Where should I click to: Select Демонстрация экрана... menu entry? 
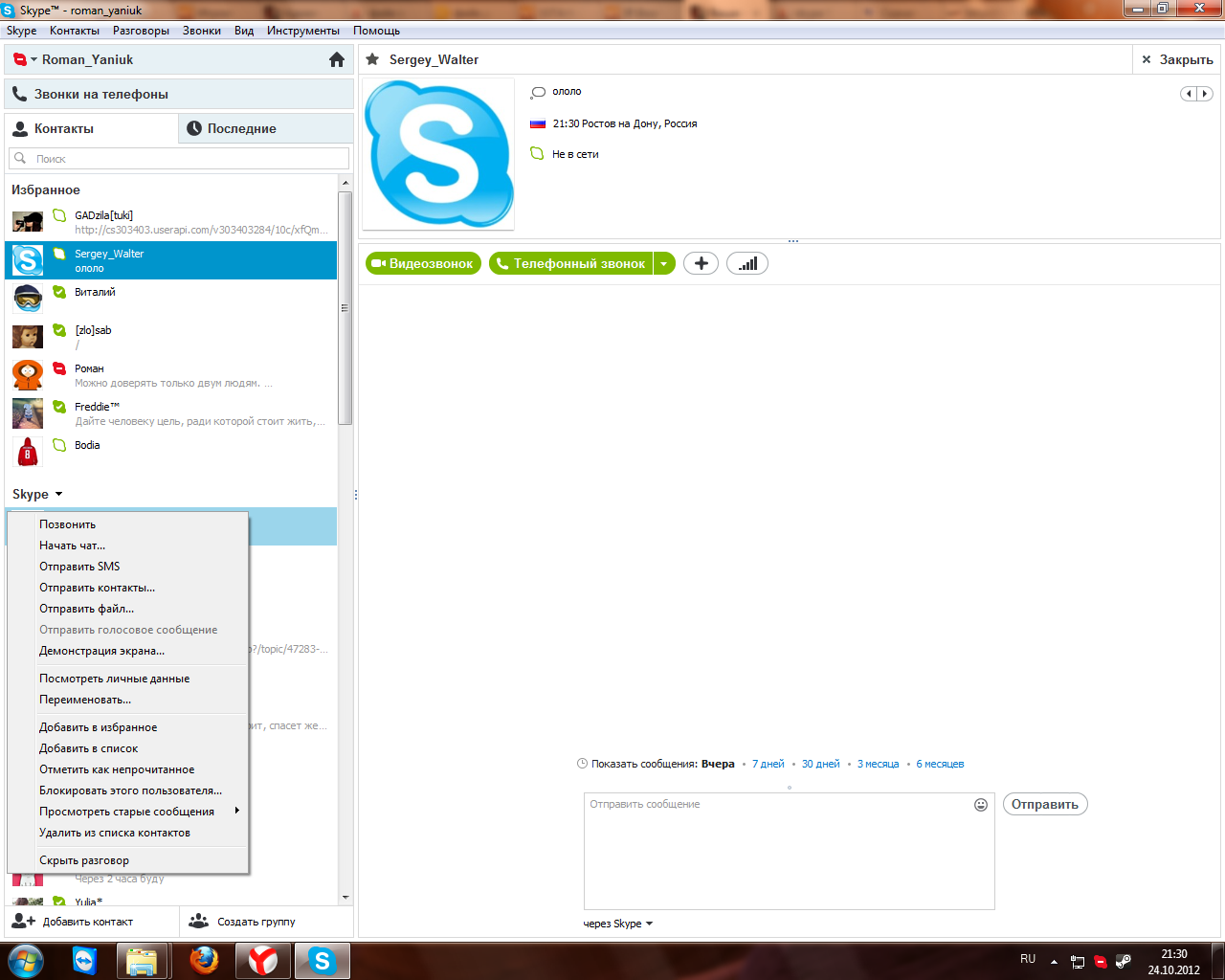(128, 651)
